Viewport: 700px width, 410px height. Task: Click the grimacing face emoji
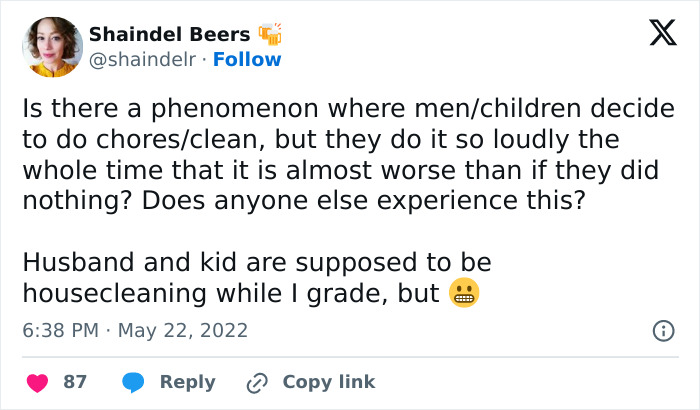pyautogui.click(x=464, y=293)
